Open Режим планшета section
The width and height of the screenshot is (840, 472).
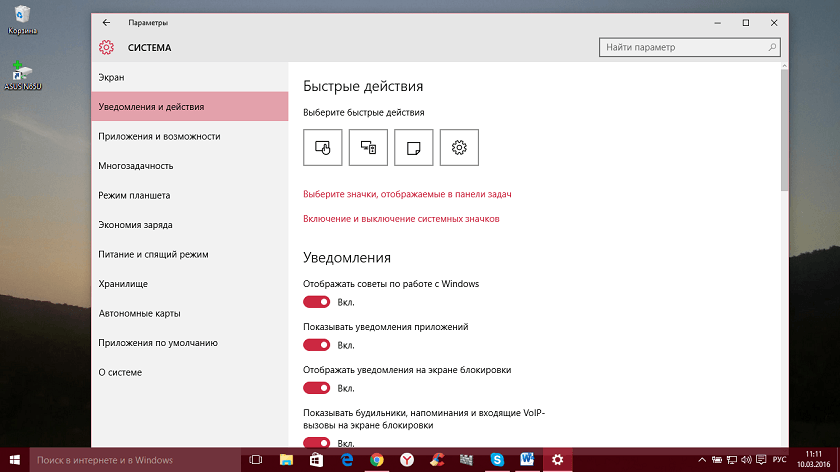pos(190,195)
